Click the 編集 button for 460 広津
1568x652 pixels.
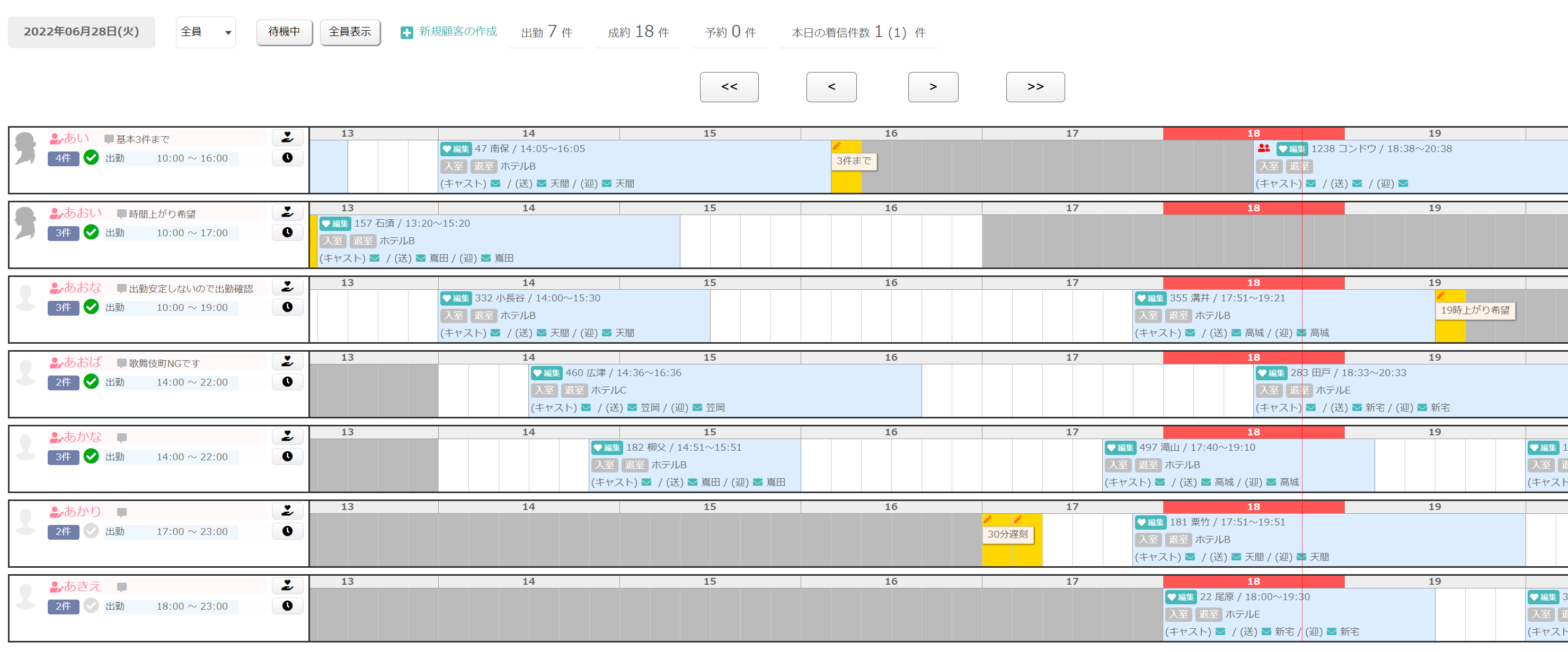(547, 373)
